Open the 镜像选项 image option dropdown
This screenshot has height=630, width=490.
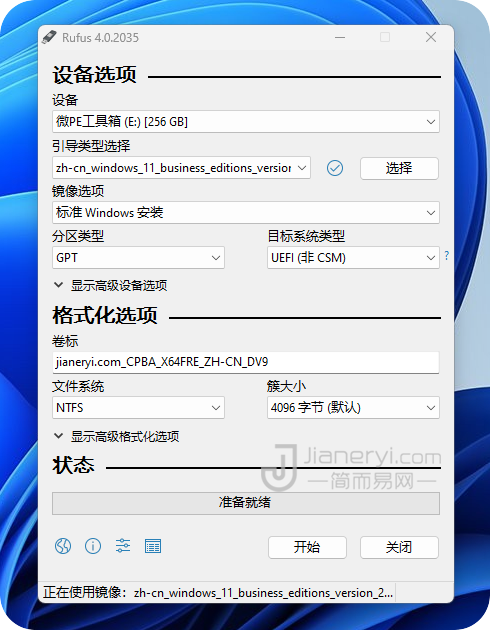point(246,212)
